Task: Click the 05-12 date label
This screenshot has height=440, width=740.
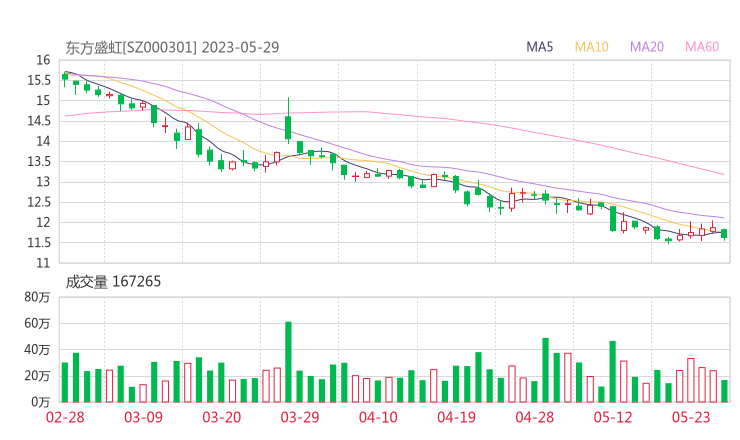Action: click(x=613, y=417)
